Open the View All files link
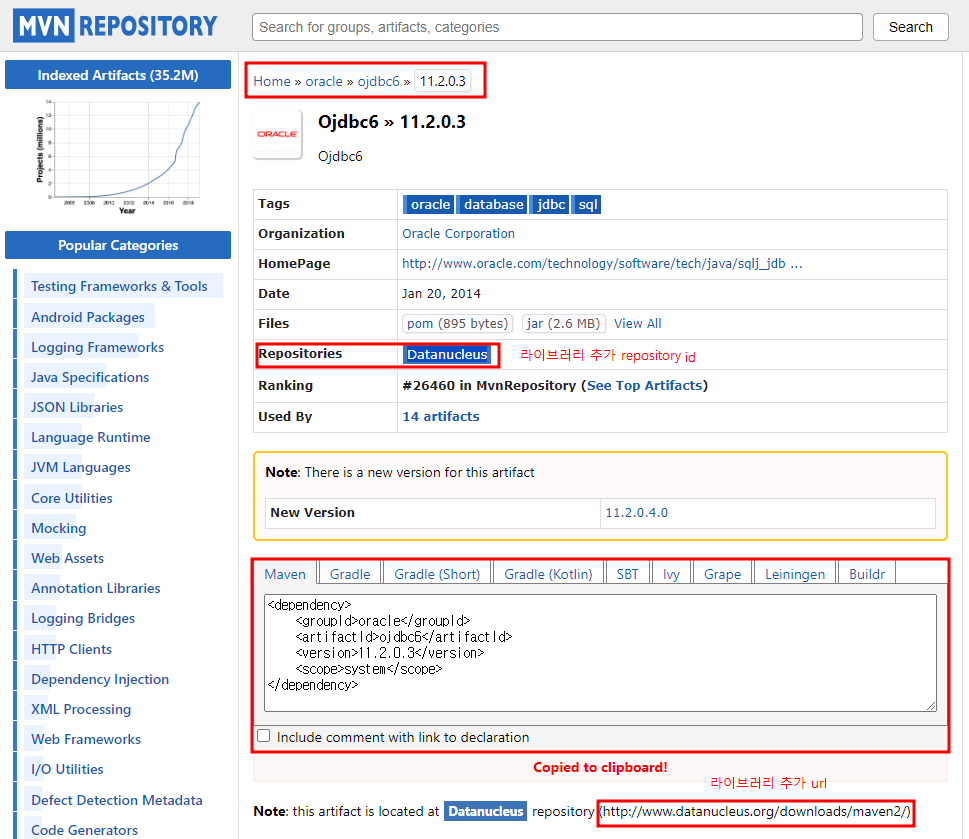The height and width of the screenshot is (839, 969). [637, 324]
